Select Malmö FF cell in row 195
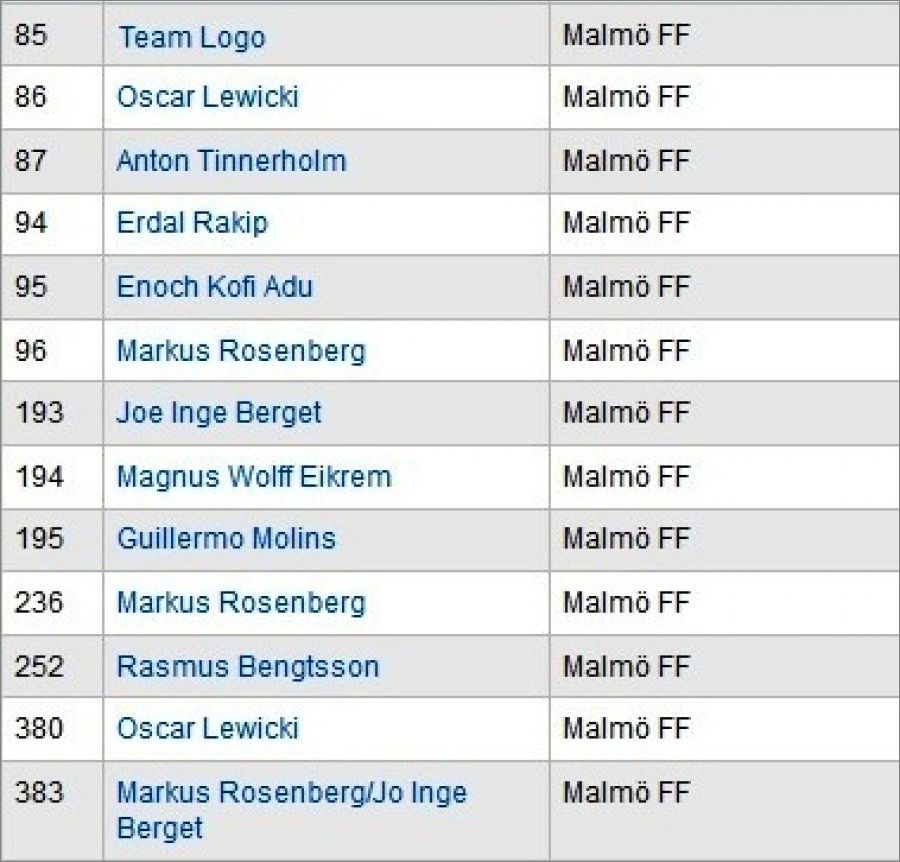The width and height of the screenshot is (900, 862). pyautogui.click(x=626, y=539)
